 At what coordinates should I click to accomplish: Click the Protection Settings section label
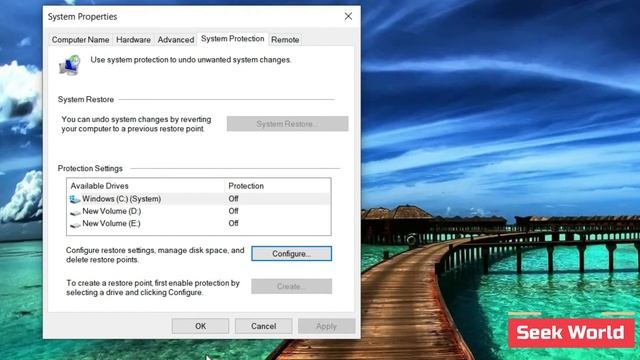(x=90, y=169)
